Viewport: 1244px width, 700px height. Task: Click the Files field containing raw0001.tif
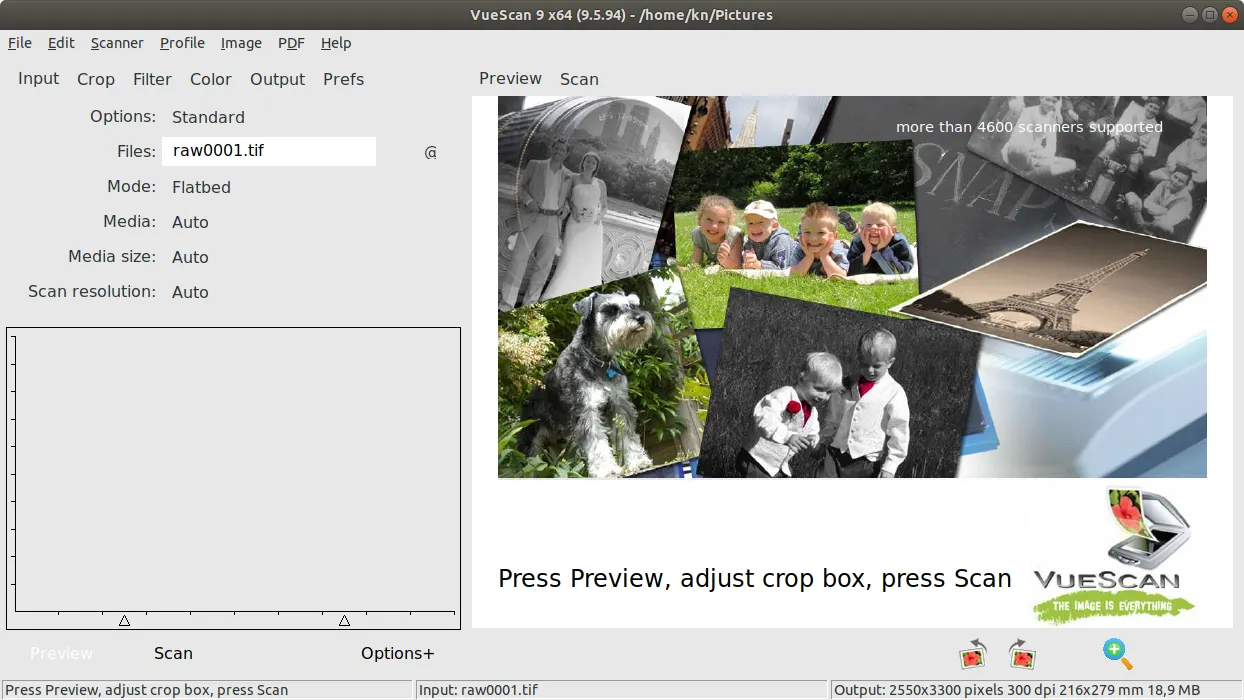click(x=268, y=151)
